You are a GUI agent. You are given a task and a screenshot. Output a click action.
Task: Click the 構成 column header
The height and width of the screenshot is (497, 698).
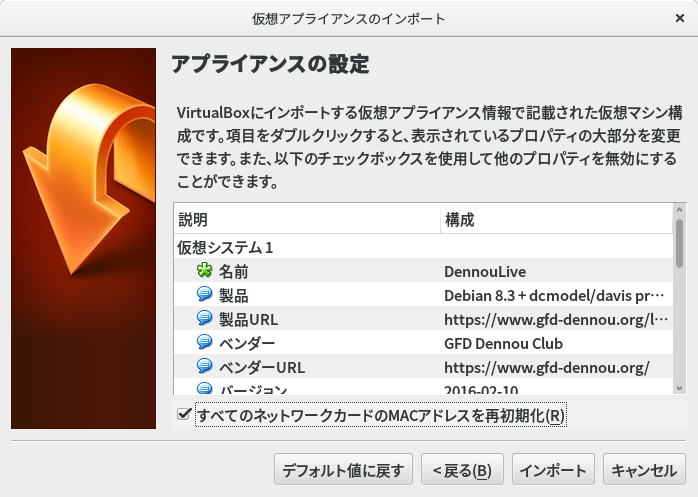click(x=556, y=219)
